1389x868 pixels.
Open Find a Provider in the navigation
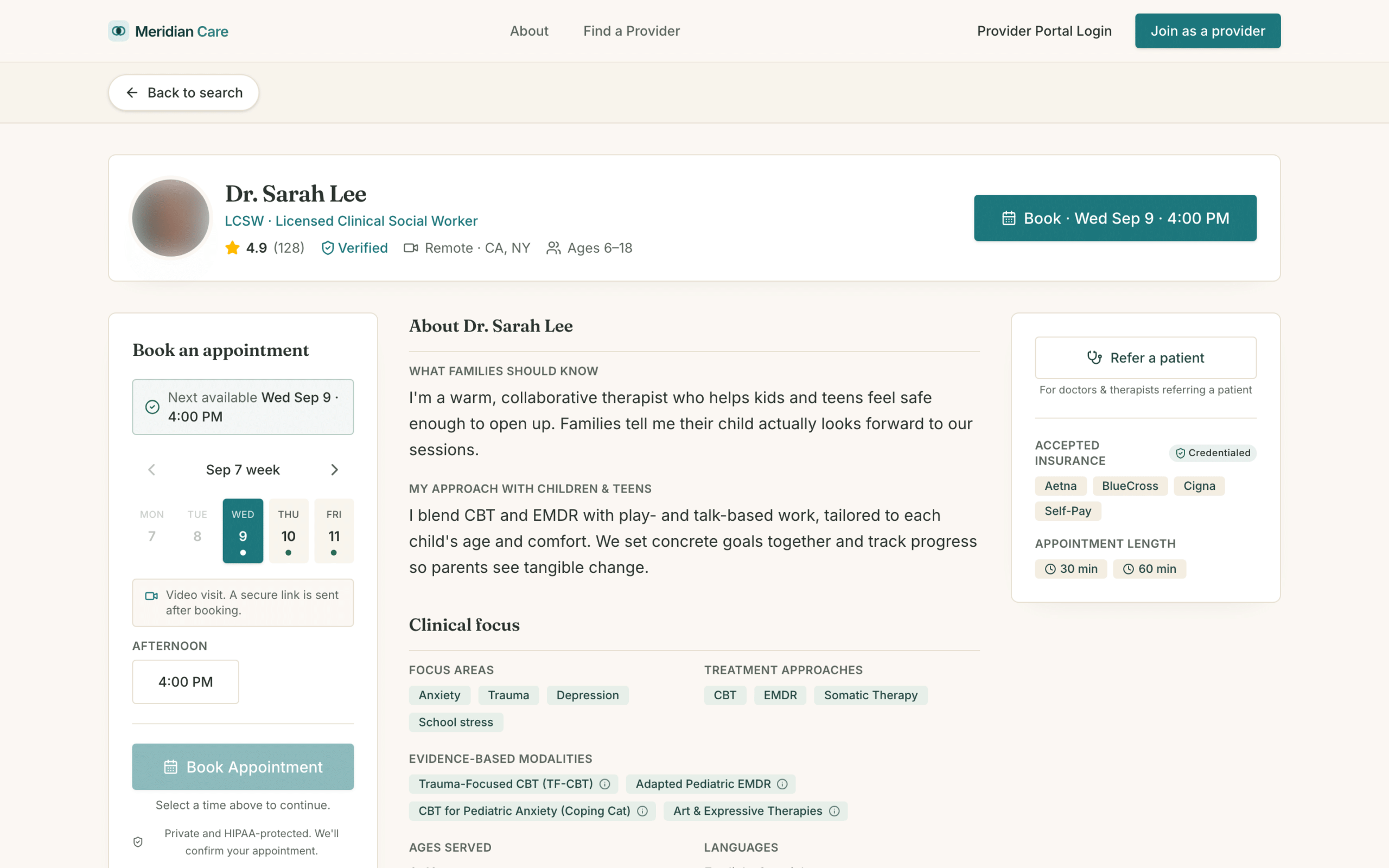click(632, 31)
